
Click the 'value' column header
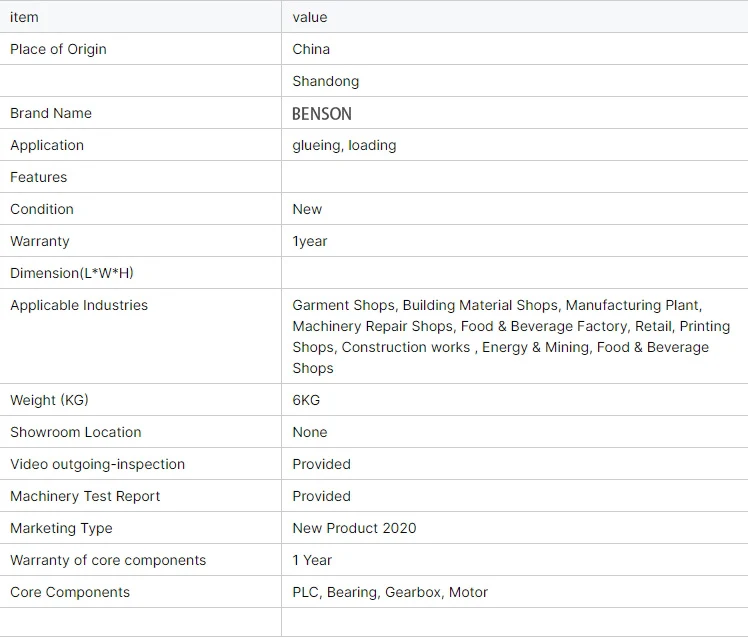tap(515, 17)
